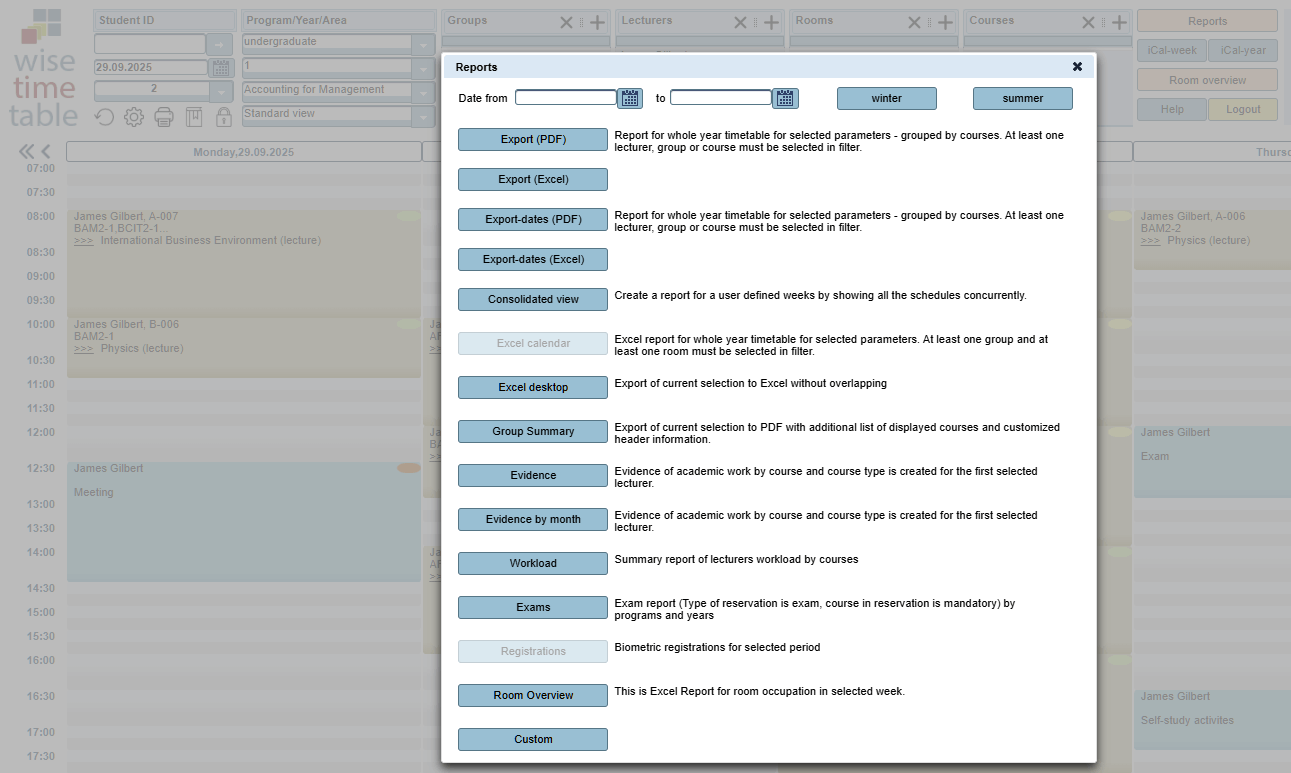Open the Accounting for Management dropdown
Image resolution: width=1291 pixels, height=773 pixels.
click(x=424, y=92)
